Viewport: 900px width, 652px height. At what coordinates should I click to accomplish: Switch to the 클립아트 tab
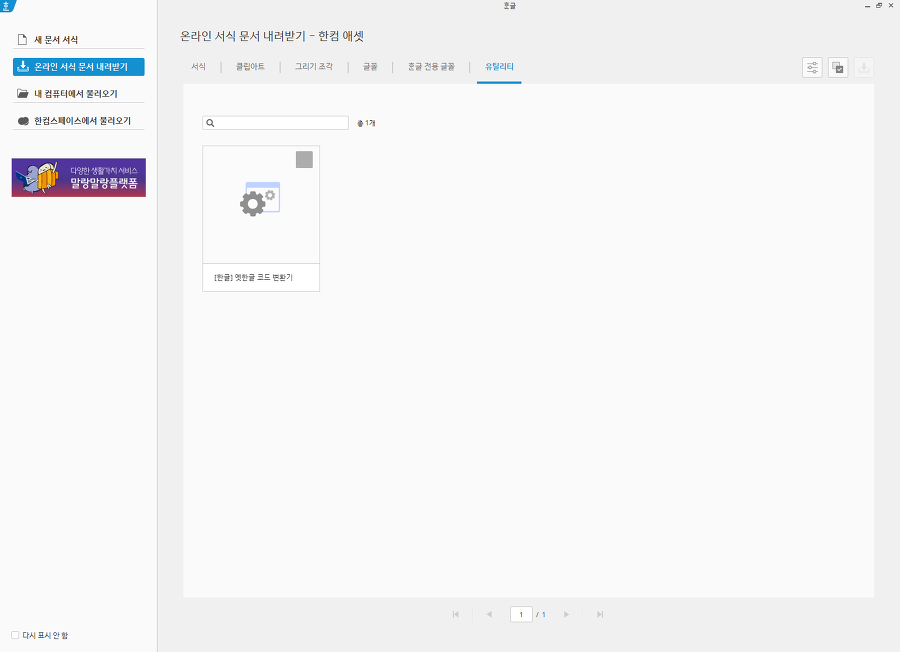[x=250, y=67]
